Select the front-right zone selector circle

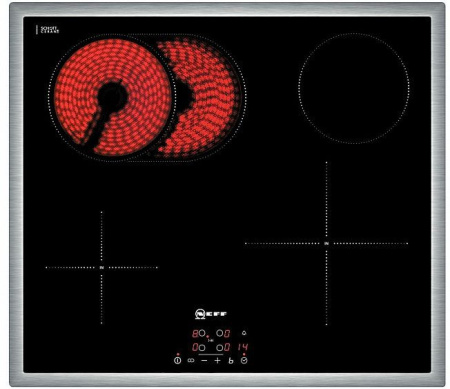coord(220,348)
